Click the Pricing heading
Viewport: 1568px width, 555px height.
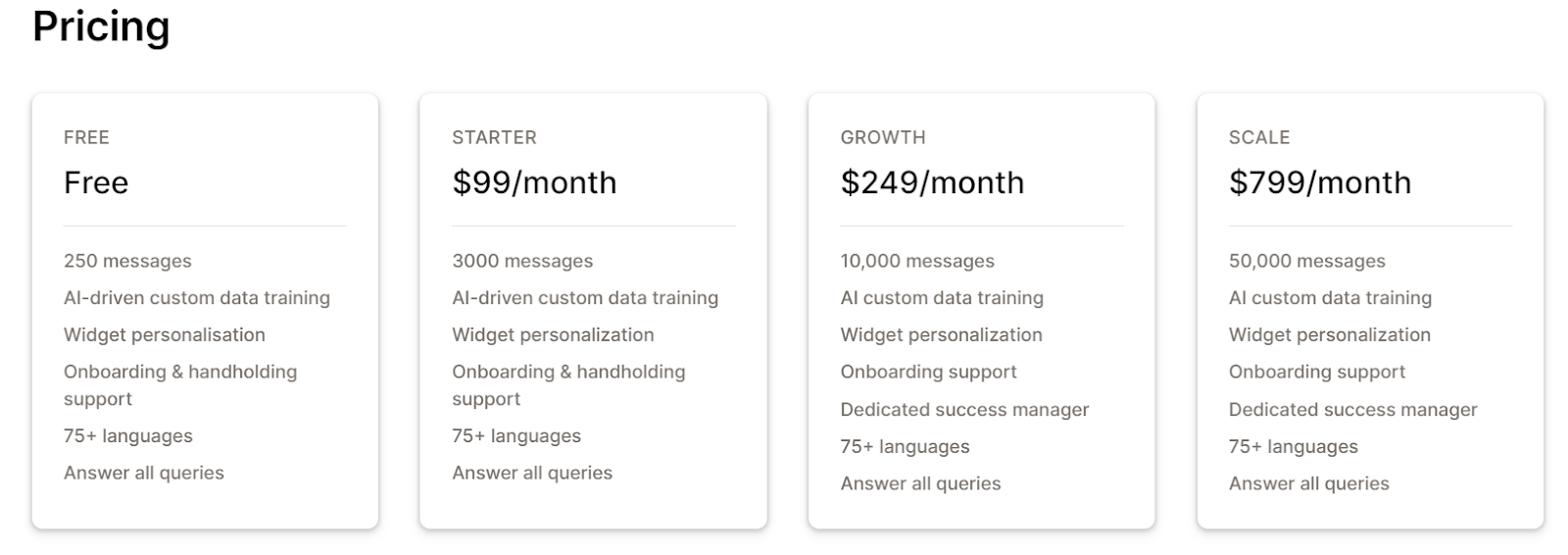pyautogui.click(x=101, y=26)
